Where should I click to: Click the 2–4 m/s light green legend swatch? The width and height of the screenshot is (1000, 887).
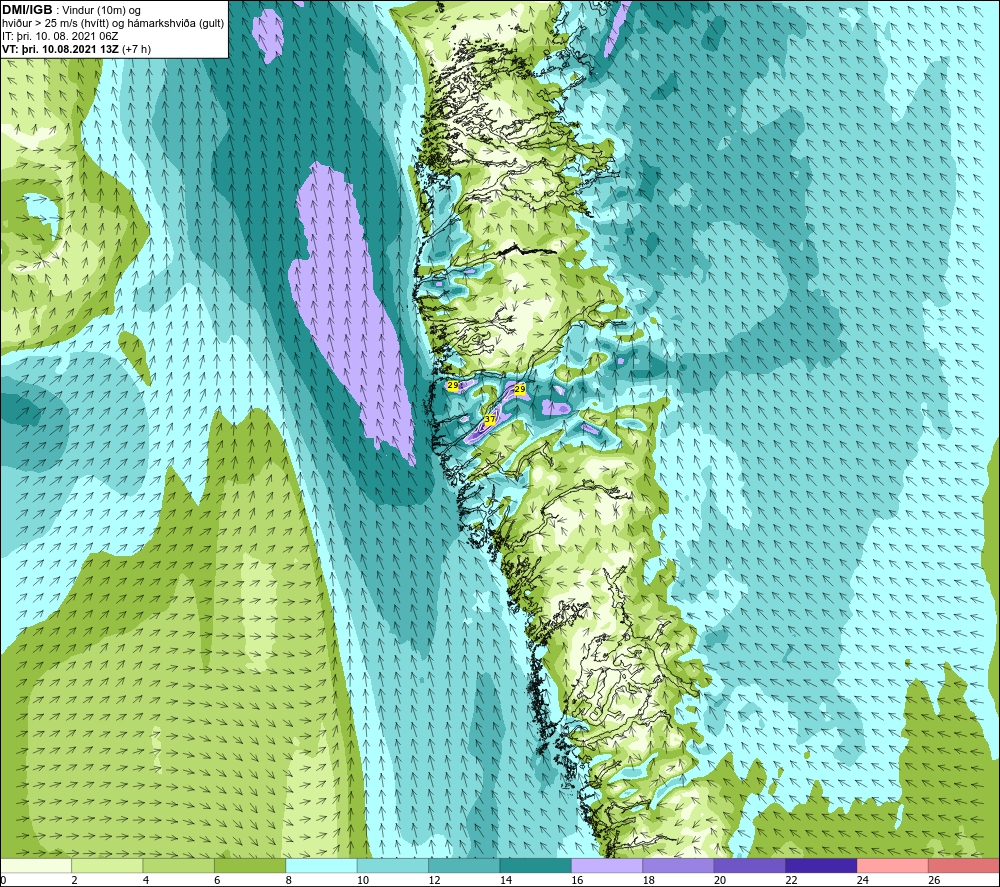coord(107,865)
